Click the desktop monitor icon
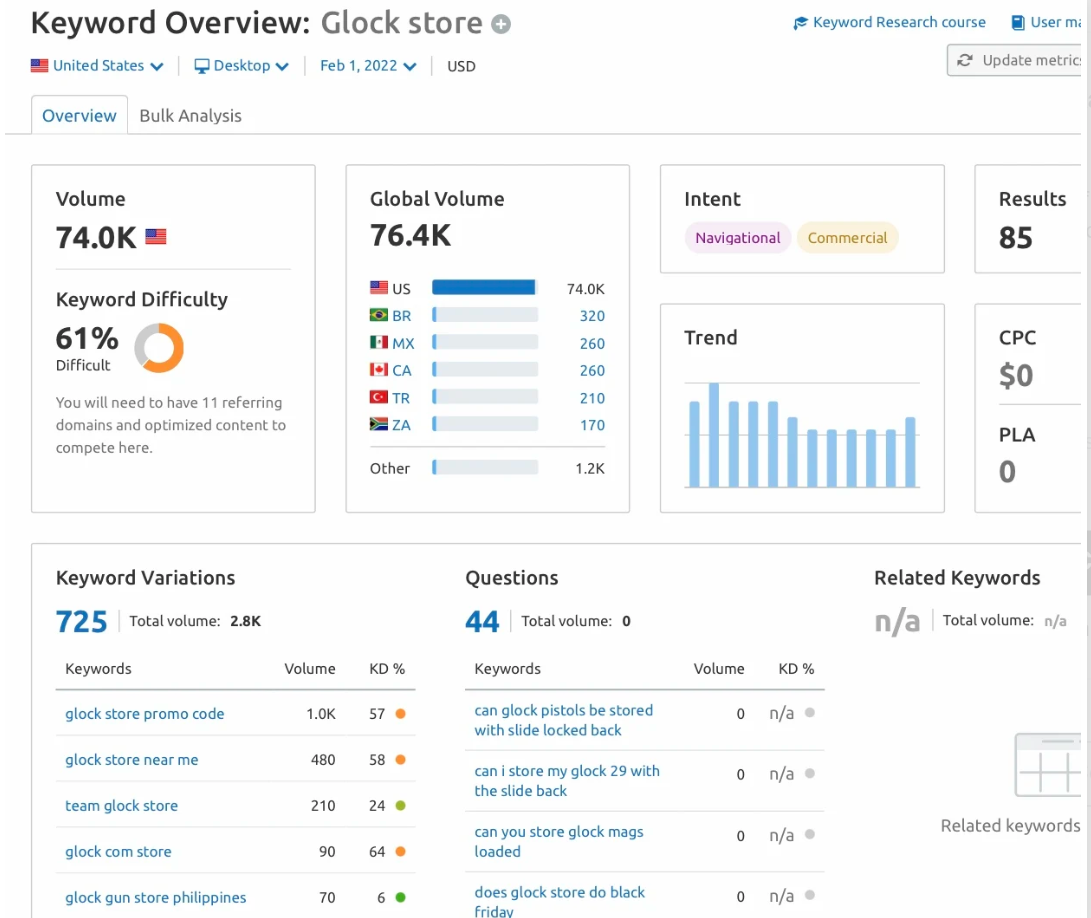1091x918 pixels. pyautogui.click(x=202, y=66)
